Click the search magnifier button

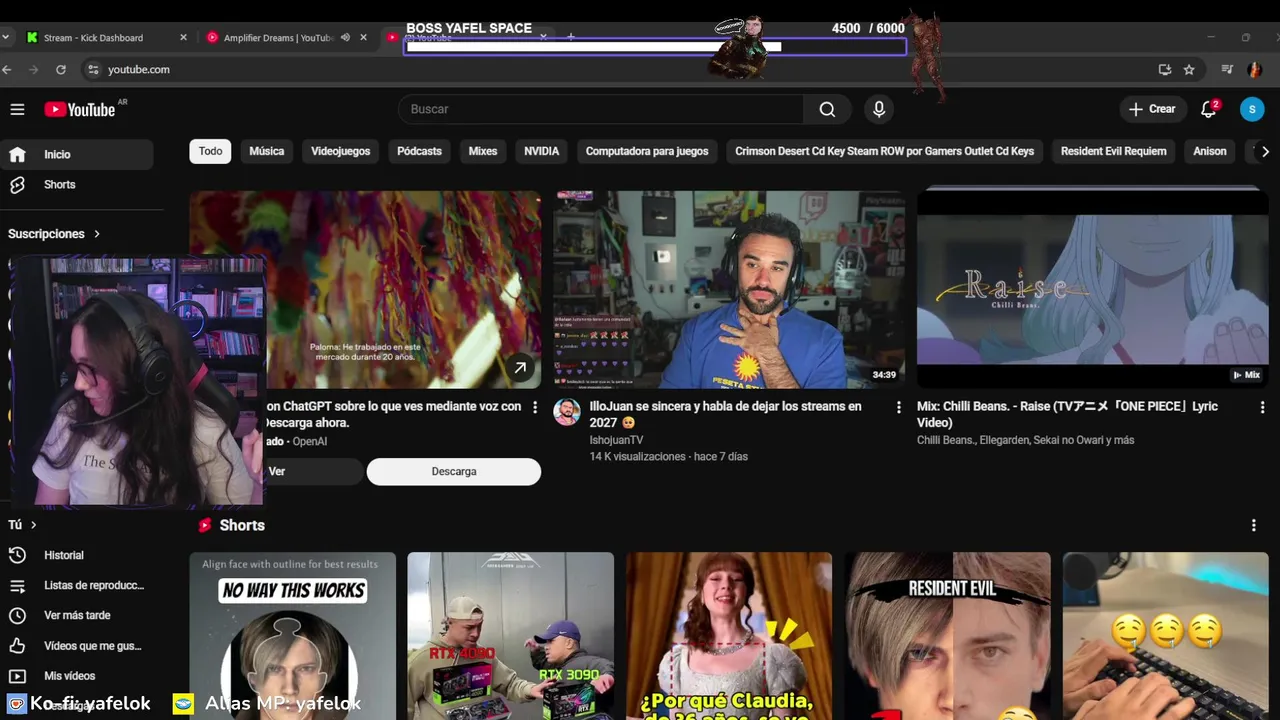[x=827, y=109]
